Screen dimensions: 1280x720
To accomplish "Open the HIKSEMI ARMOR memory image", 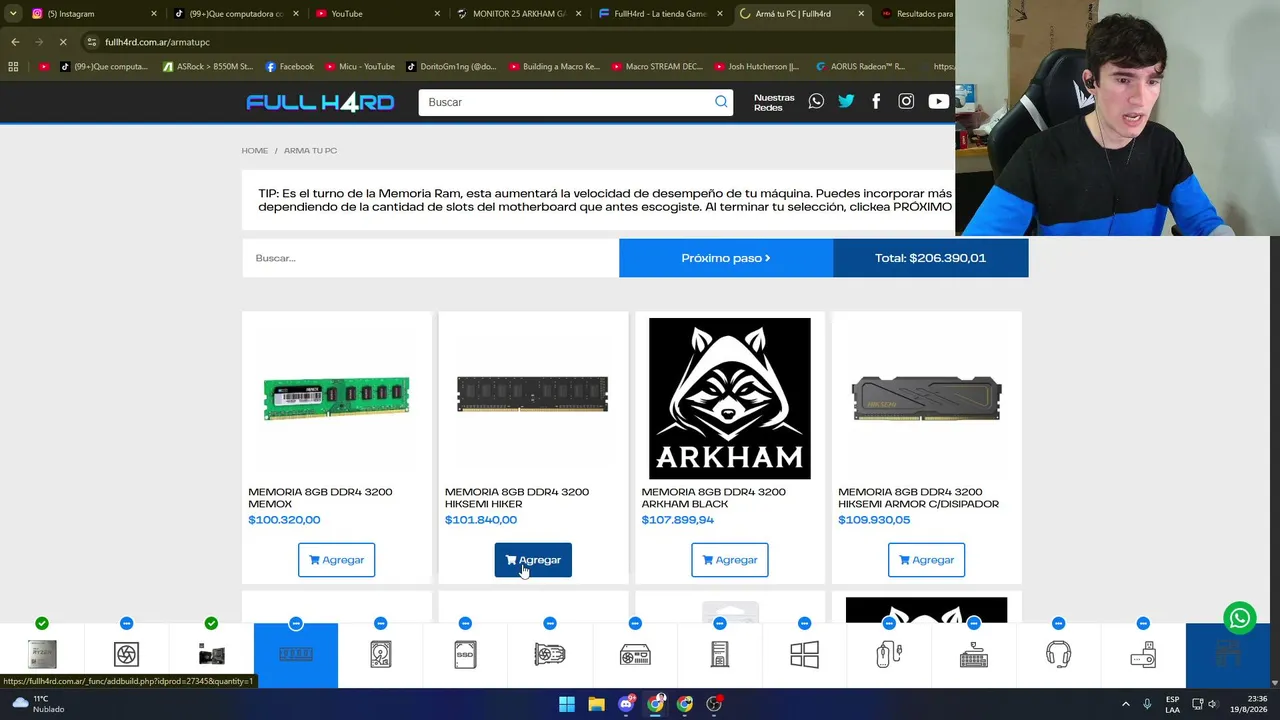I will click(x=926, y=399).
